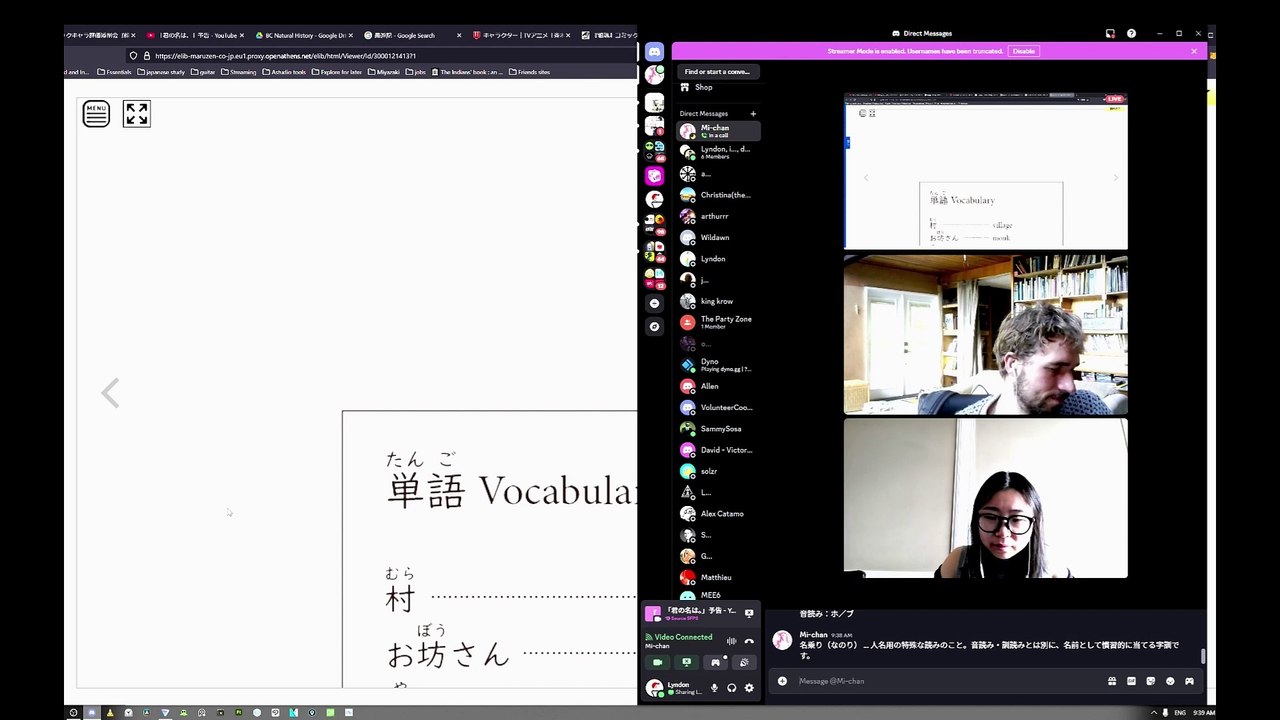
Task: Open the Astudio tools bookmarks folder
Action: tap(285, 72)
